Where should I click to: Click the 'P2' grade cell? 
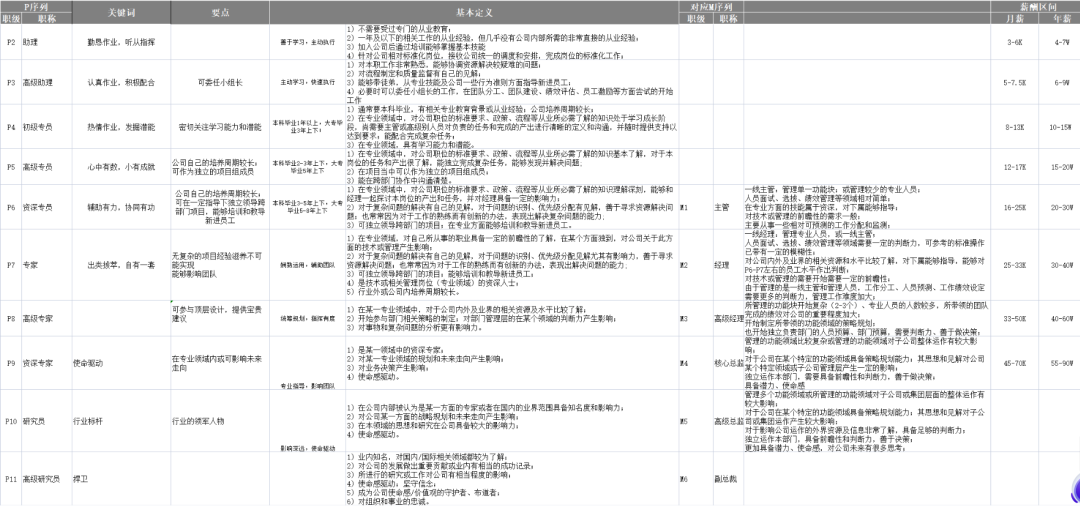click(x=10, y=42)
